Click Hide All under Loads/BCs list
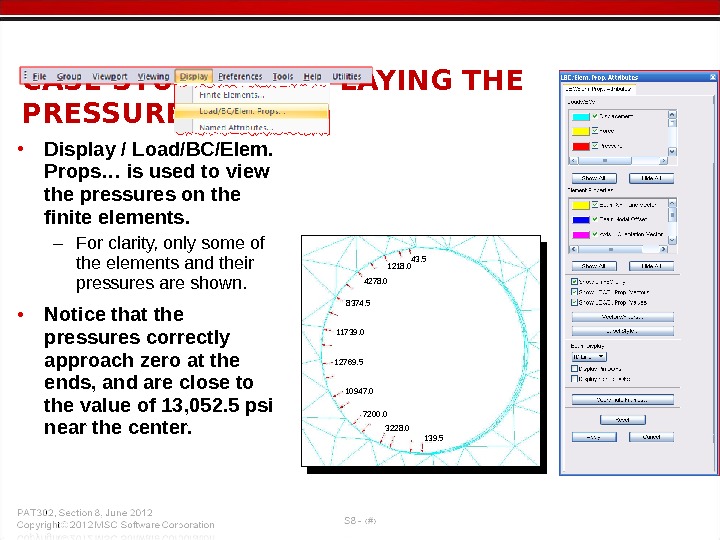The height and width of the screenshot is (540, 720). click(651, 178)
